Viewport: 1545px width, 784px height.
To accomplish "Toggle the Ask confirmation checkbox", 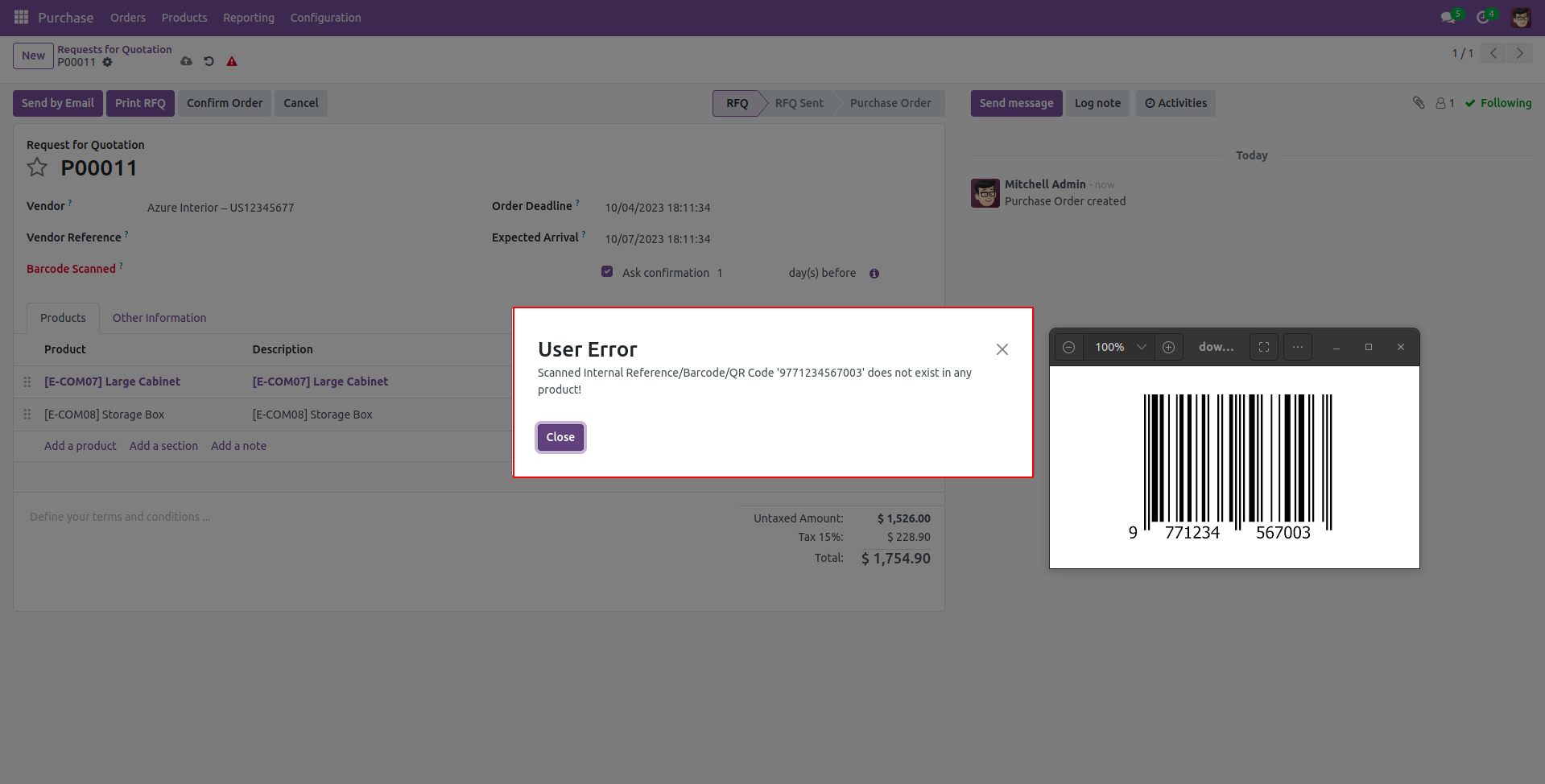I will click(607, 272).
